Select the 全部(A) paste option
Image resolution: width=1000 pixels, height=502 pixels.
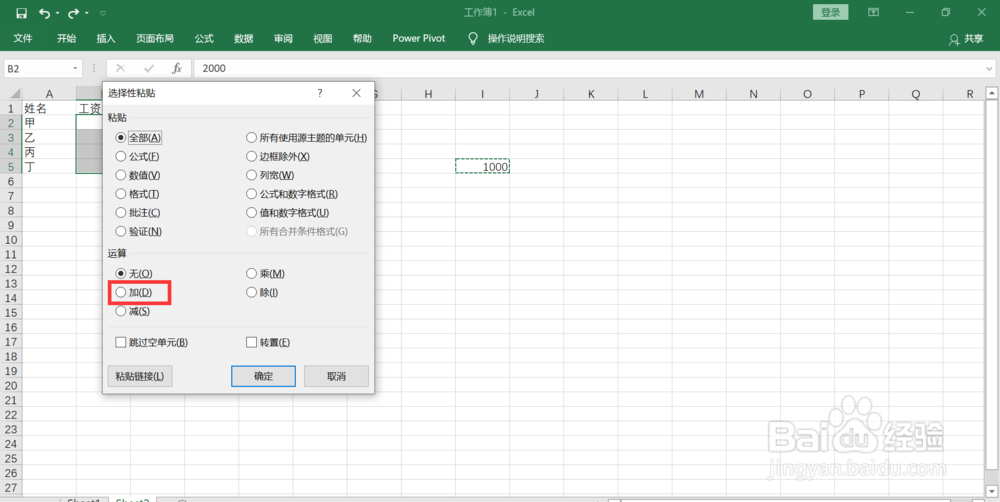[x=138, y=137]
